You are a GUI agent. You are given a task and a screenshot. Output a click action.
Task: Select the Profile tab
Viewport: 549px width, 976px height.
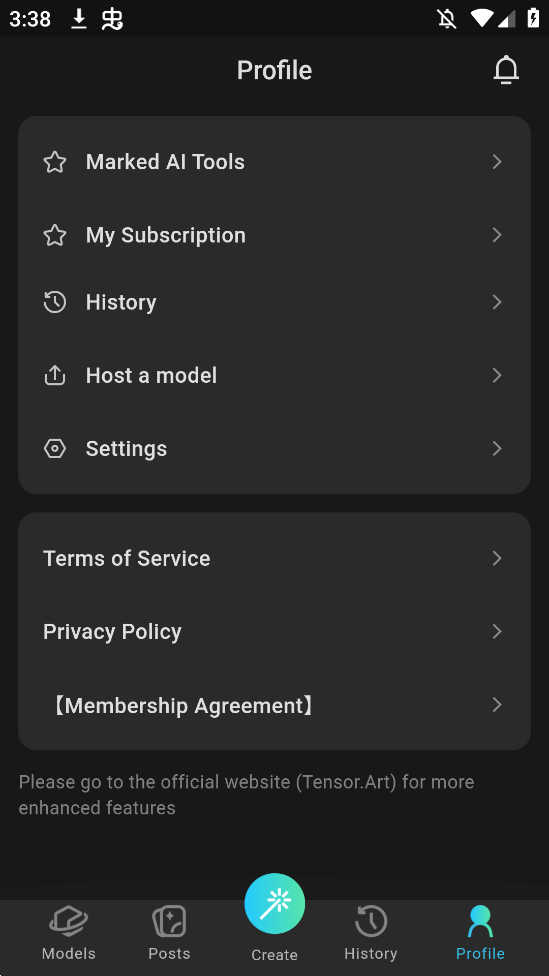(x=480, y=933)
